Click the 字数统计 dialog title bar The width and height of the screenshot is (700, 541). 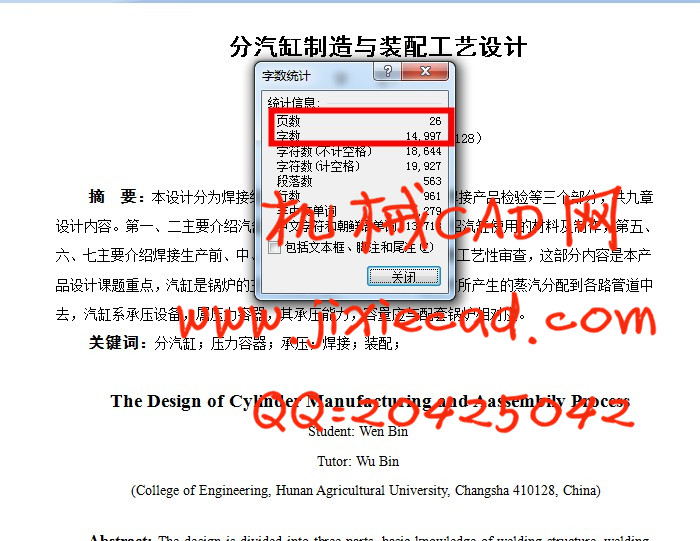(x=310, y=75)
